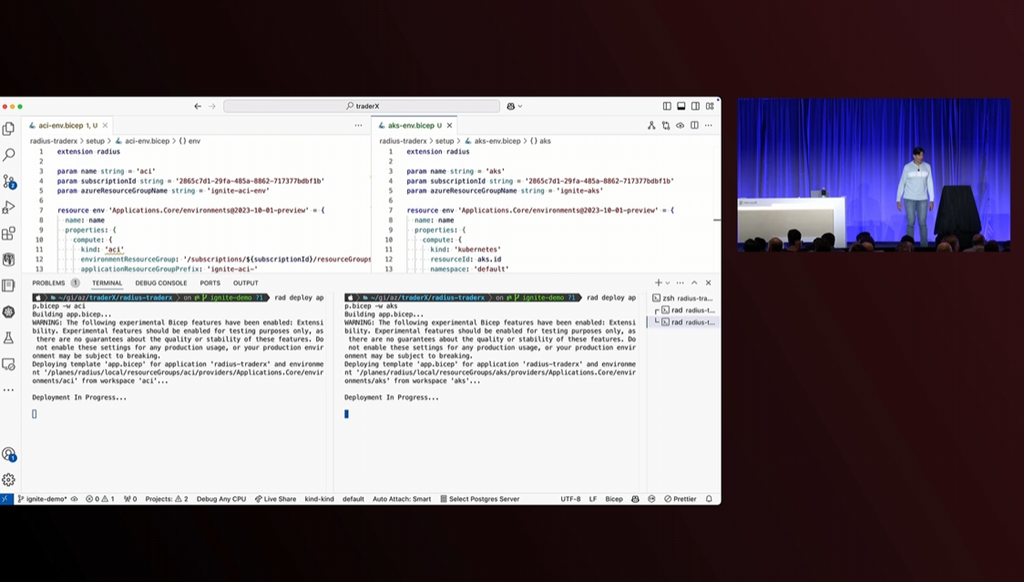
Task: Open Source Control view with badge
Action: click(9, 181)
